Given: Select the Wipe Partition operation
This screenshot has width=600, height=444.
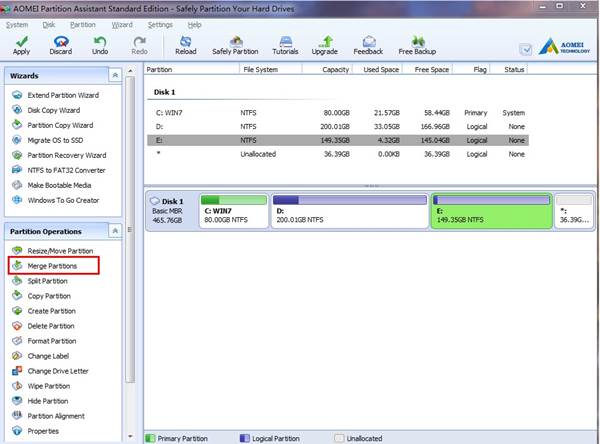Looking at the screenshot, I should point(41,386).
